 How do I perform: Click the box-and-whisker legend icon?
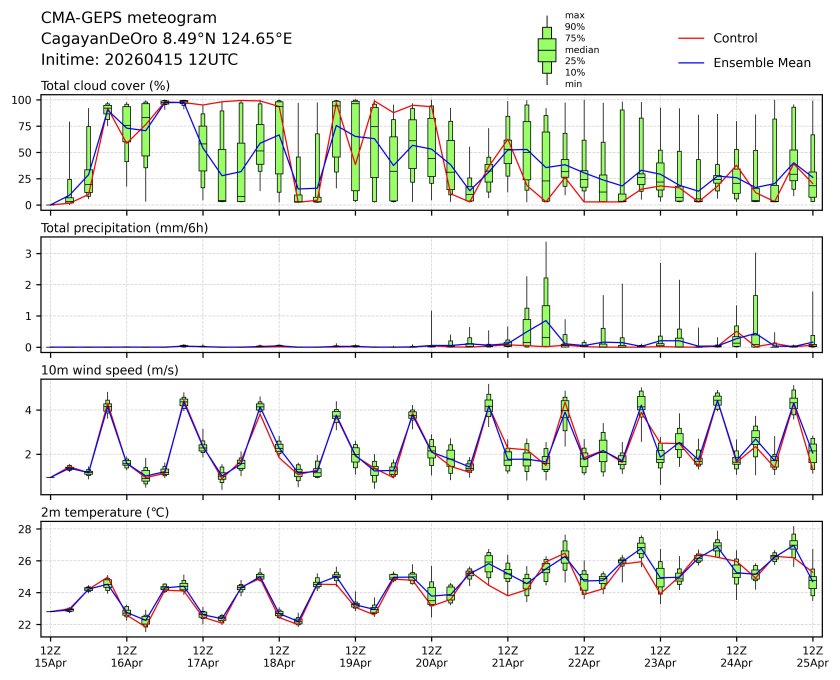(x=546, y=50)
